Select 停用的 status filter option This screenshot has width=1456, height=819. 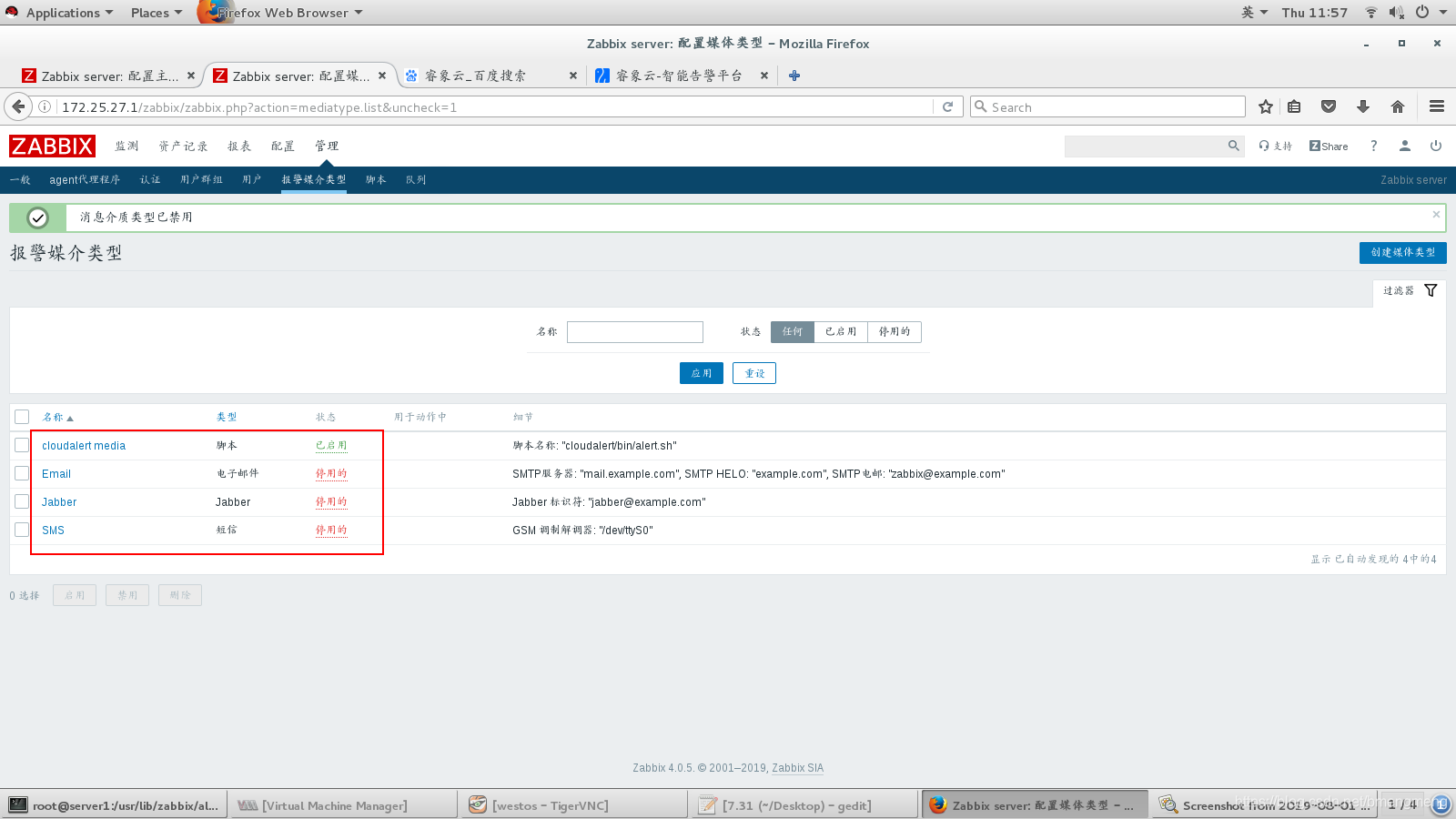[x=895, y=332]
